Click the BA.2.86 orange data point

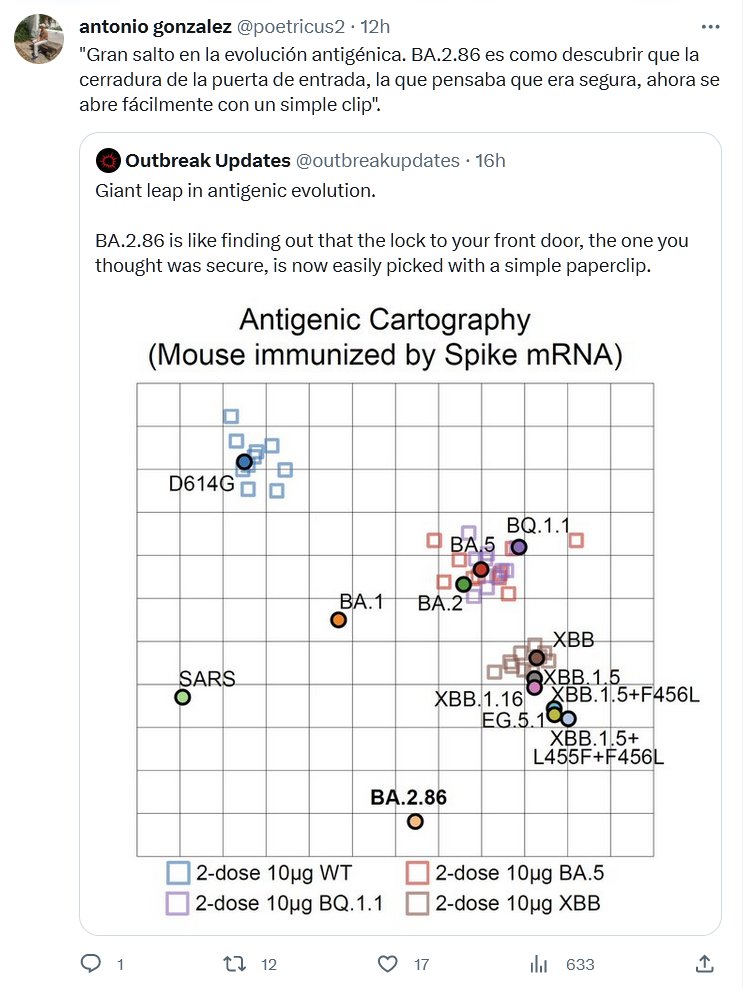pyautogui.click(x=415, y=822)
